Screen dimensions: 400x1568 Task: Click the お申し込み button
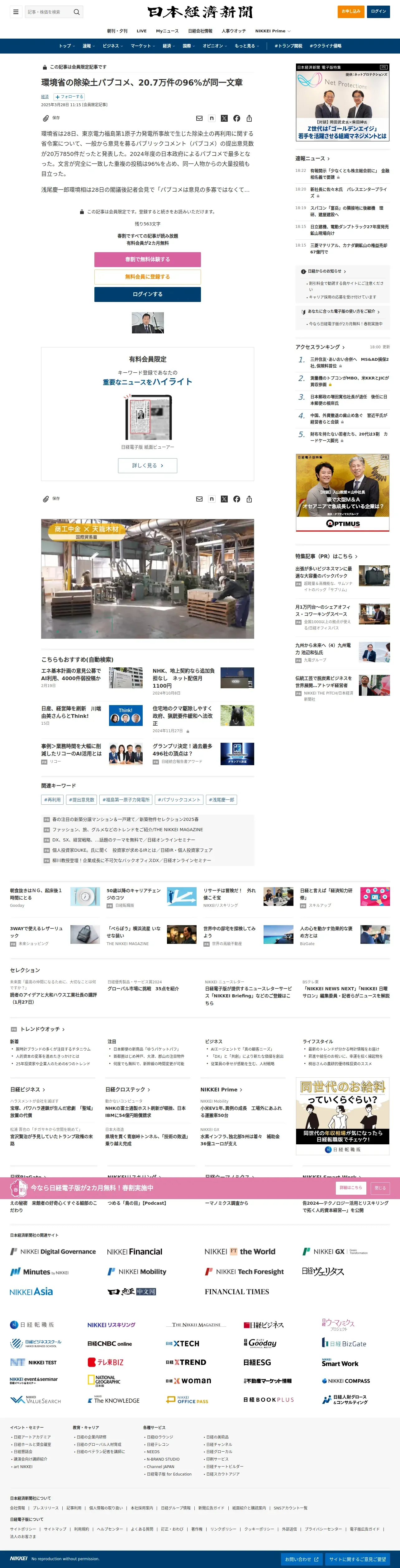tap(351, 11)
